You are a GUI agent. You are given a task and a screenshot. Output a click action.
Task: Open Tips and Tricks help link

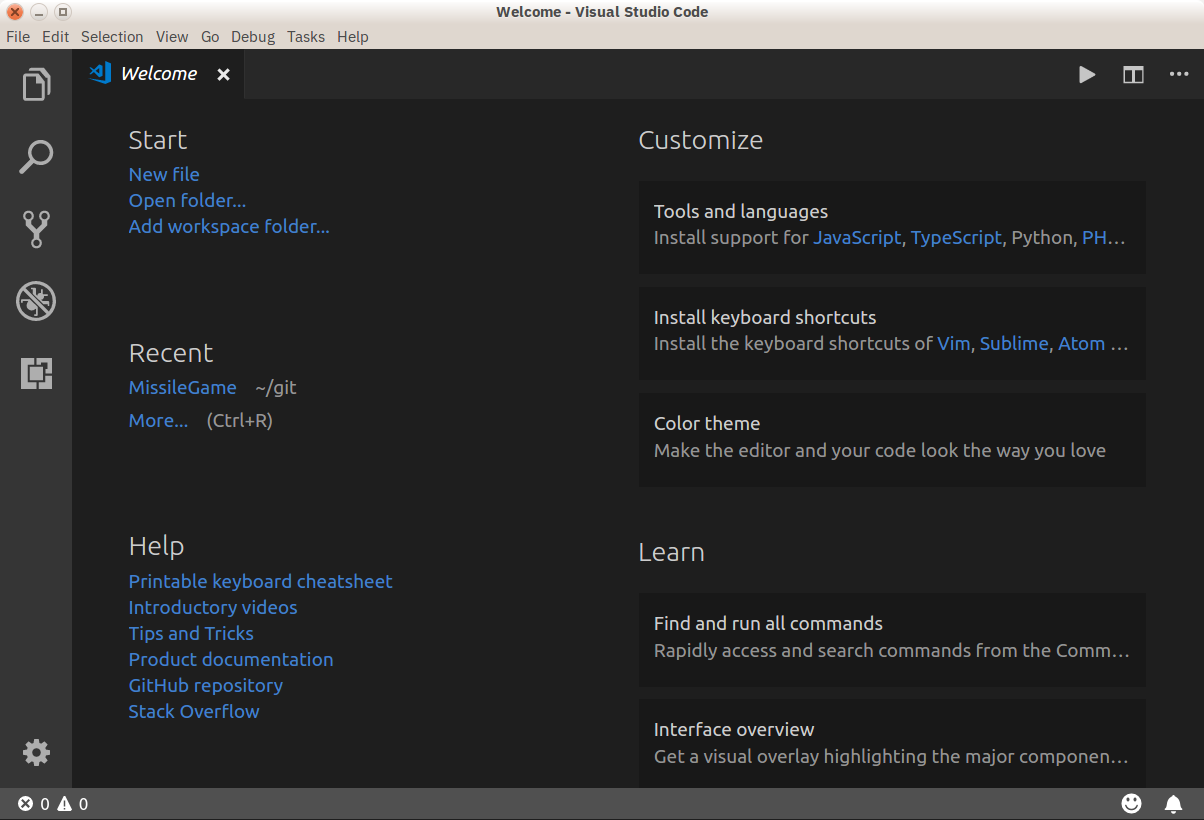pyautogui.click(x=191, y=633)
